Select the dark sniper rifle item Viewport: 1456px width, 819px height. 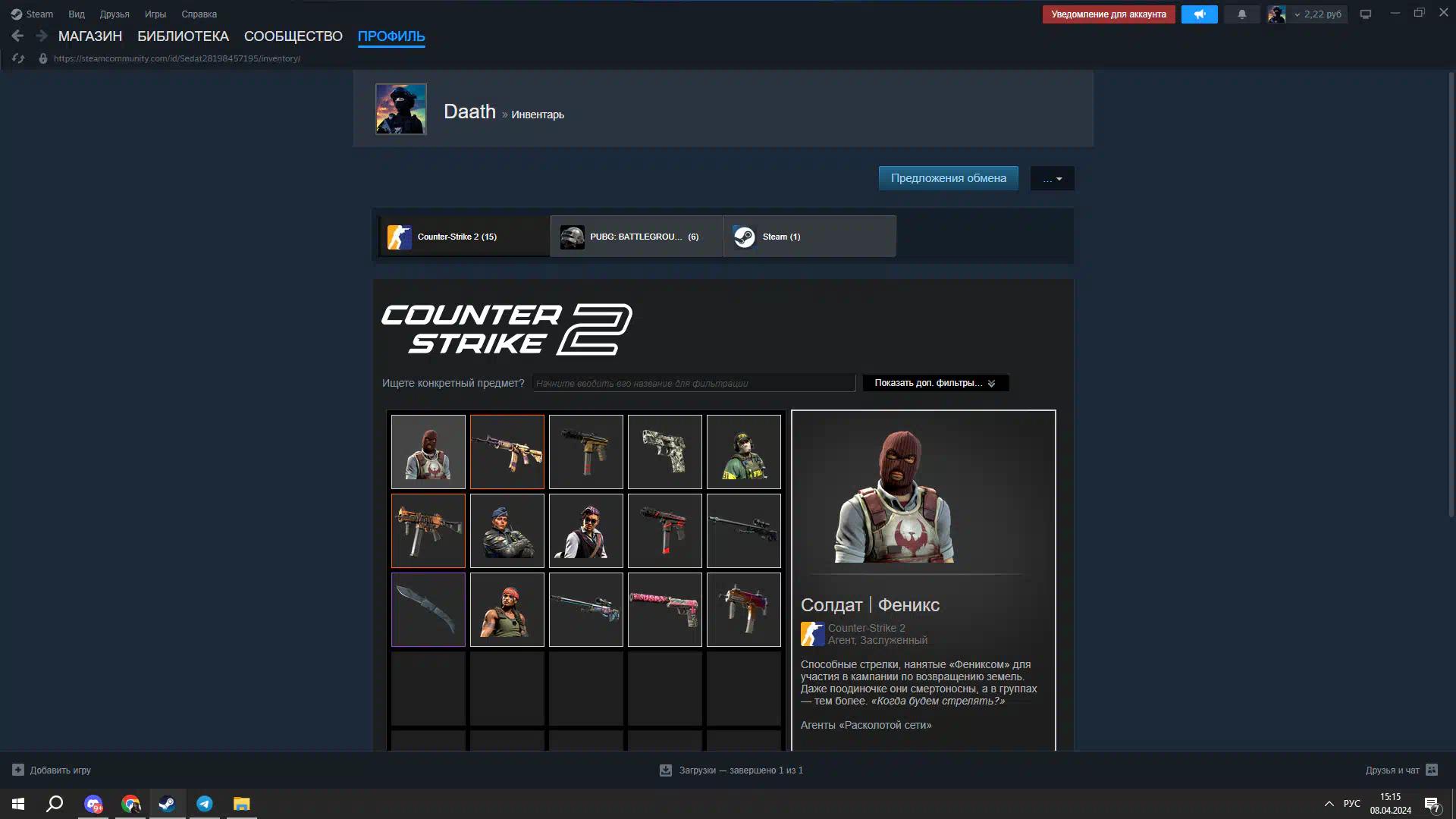[744, 531]
